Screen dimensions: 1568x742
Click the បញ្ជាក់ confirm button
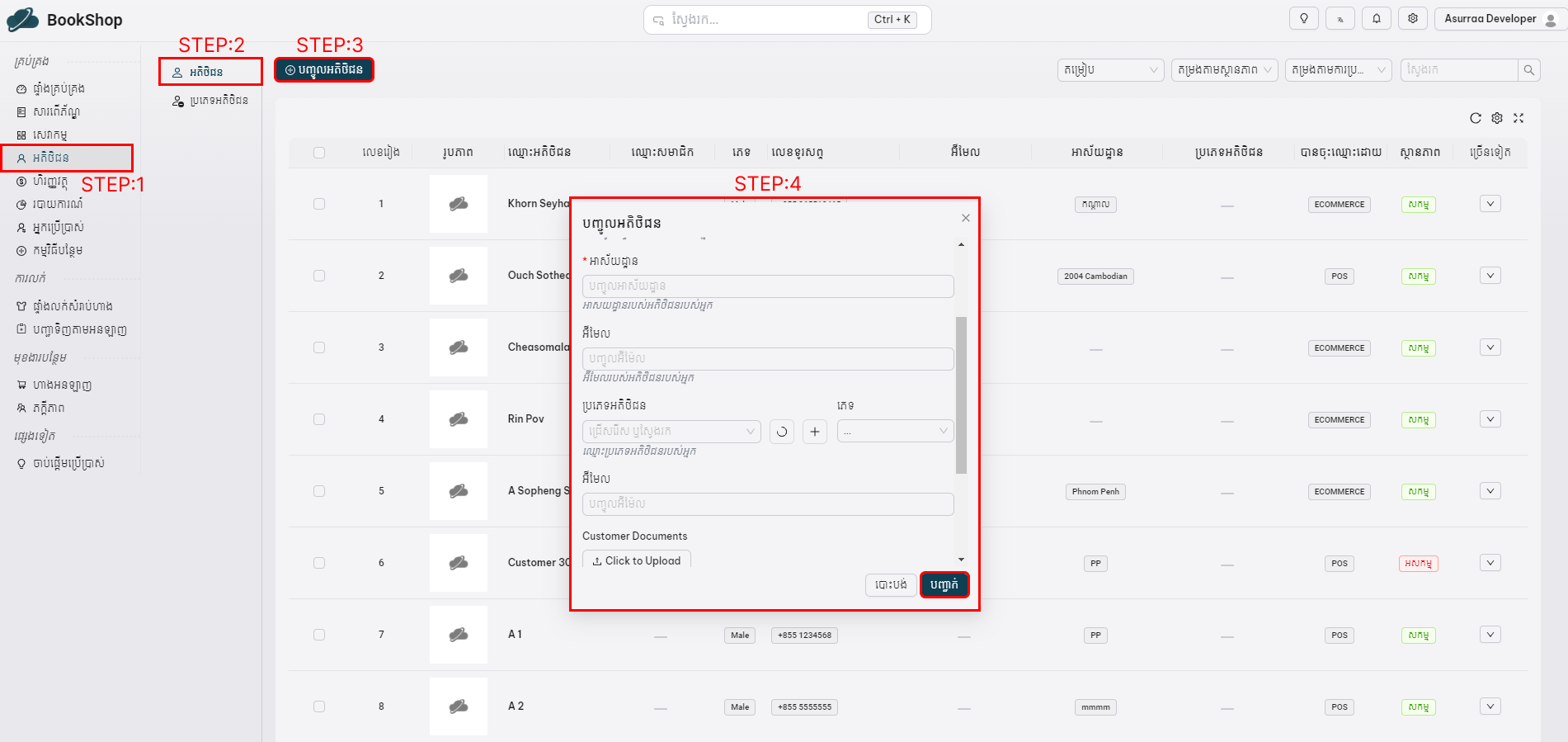point(944,584)
